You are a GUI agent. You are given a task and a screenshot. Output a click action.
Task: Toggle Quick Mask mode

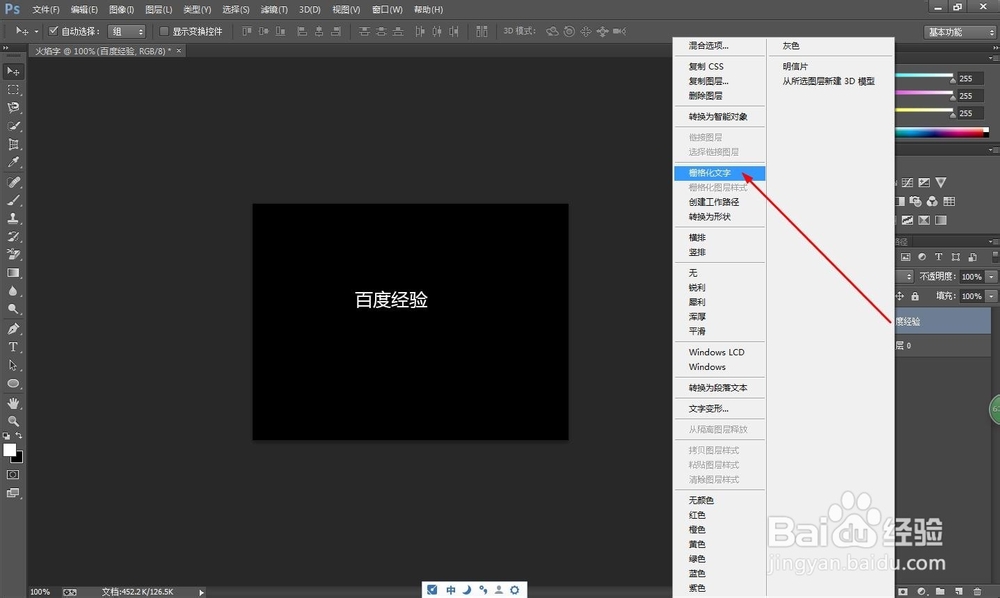13,475
